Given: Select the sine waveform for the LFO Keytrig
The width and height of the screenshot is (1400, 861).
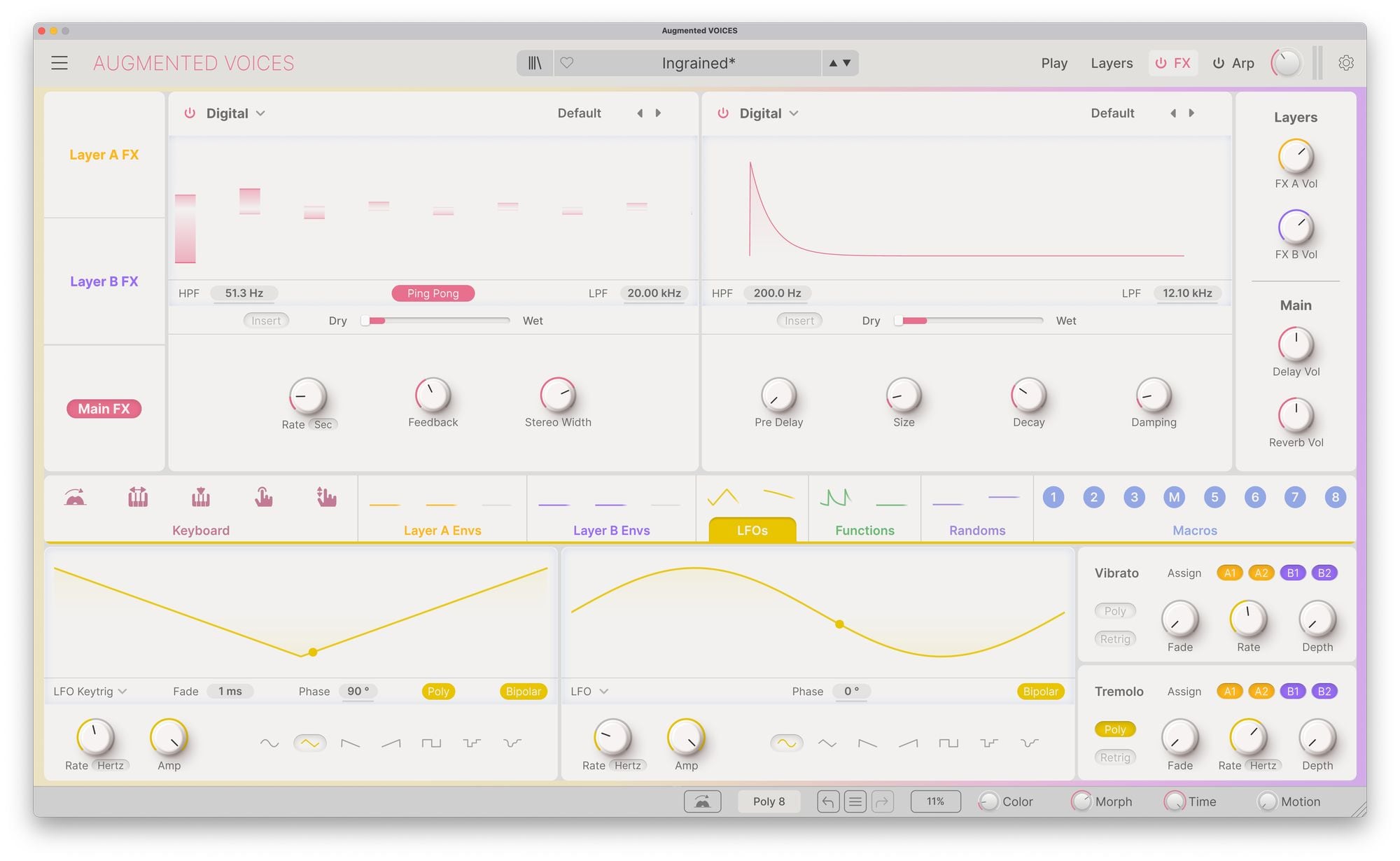Looking at the screenshot, I should click(x=269, y=743).
